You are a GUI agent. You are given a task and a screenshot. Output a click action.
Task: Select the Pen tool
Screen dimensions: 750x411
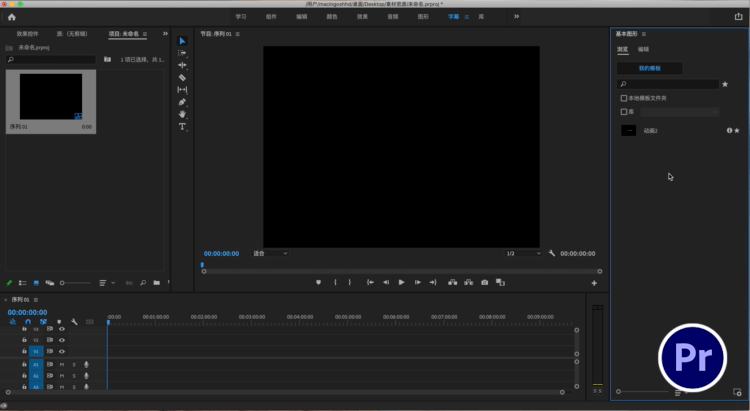pyautogui.click(x=182, y=102)
